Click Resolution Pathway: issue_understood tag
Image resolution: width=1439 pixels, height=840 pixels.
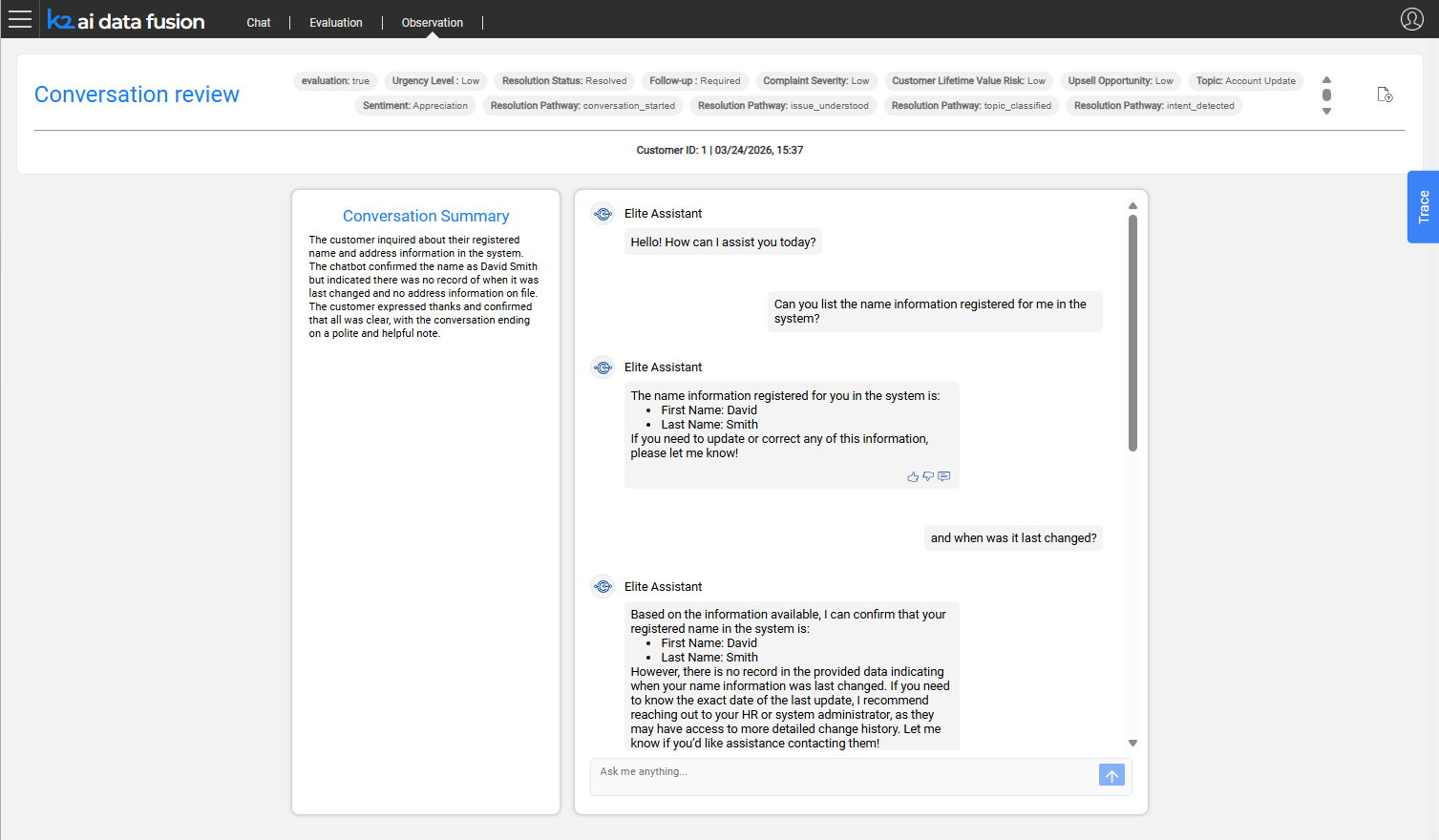pyautogui.click(x=783, y=106)
